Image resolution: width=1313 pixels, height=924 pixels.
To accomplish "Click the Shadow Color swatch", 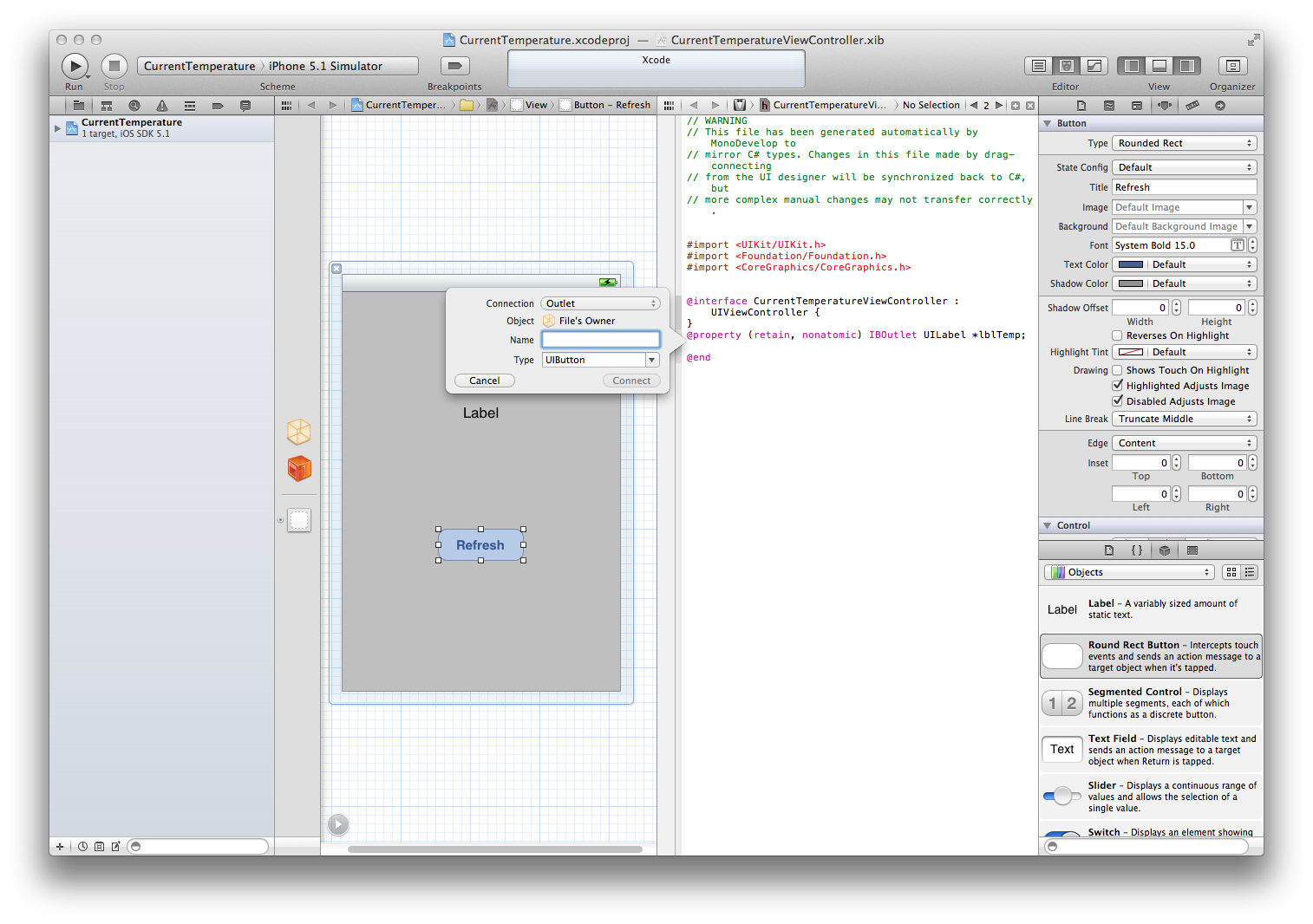I will pos(1130,283).
